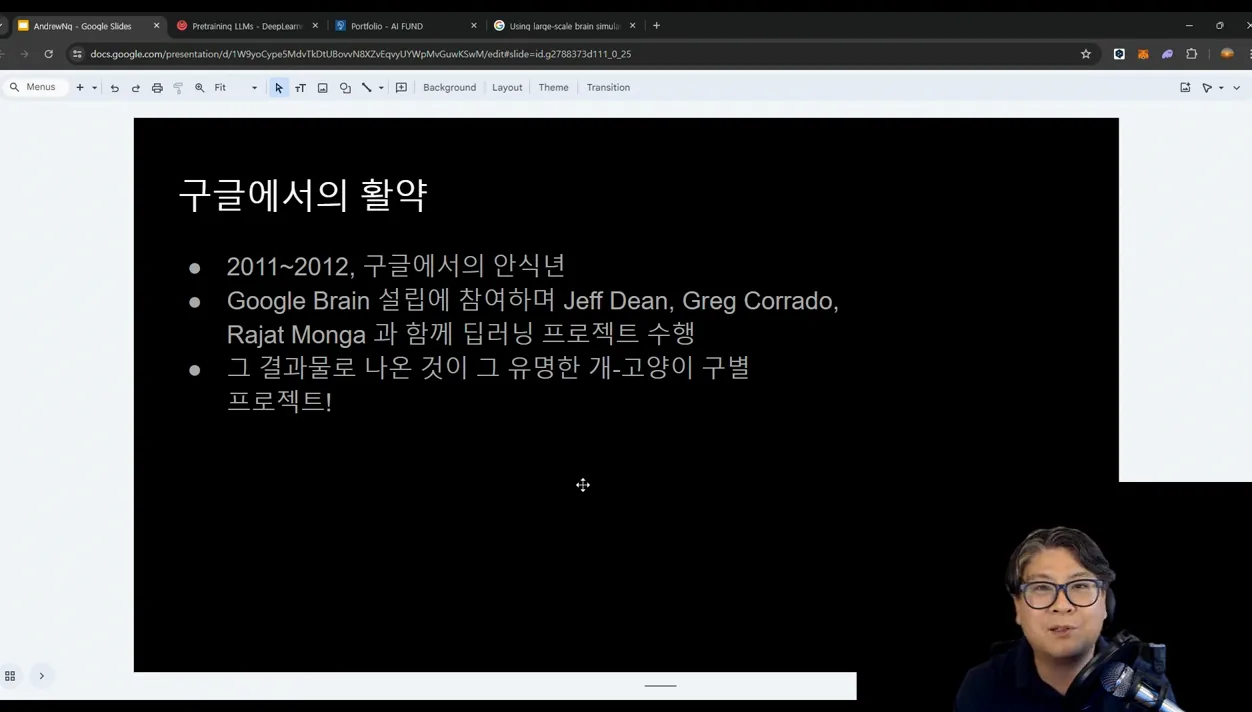Open the Fit zoom level dropdown
This screenshot has width=1252, height=712.
click(x=236, y=88)
